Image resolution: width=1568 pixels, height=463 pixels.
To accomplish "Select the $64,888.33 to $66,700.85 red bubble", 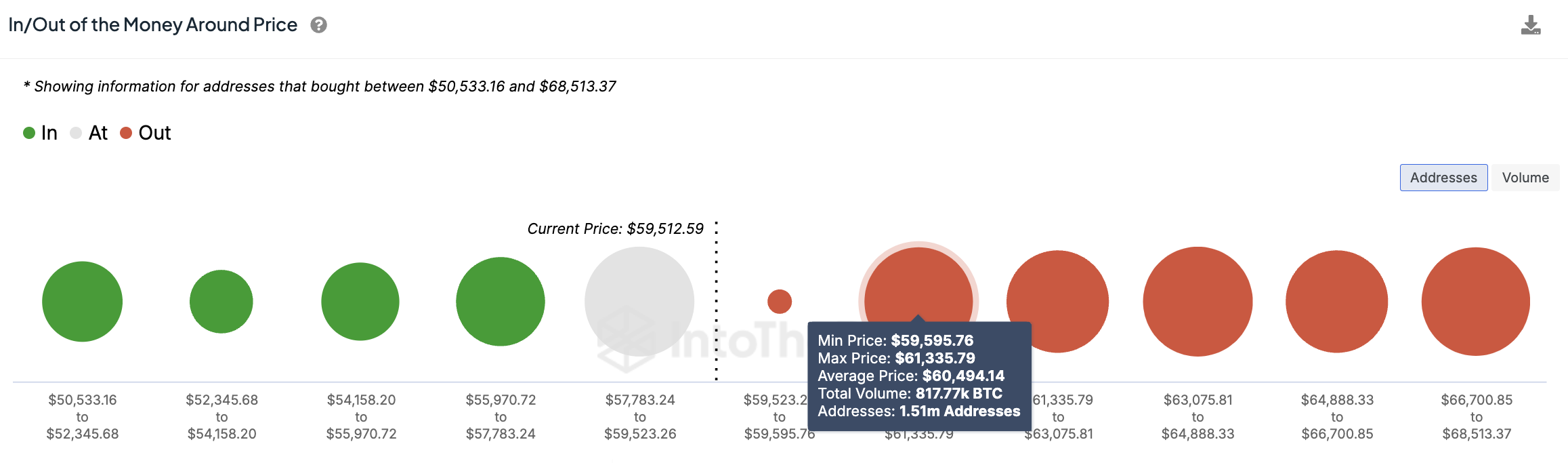I will (1337, 302).
